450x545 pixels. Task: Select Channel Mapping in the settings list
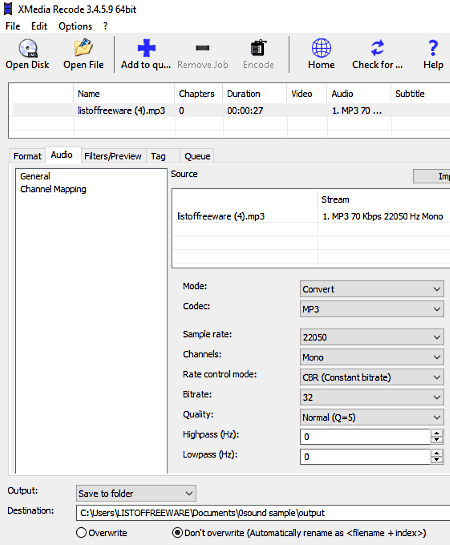point(53,189)
